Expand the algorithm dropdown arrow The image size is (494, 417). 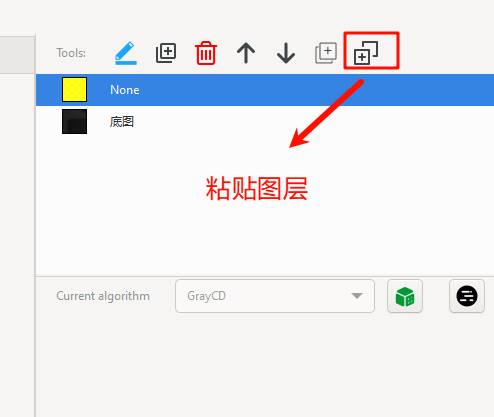point(357,296)
